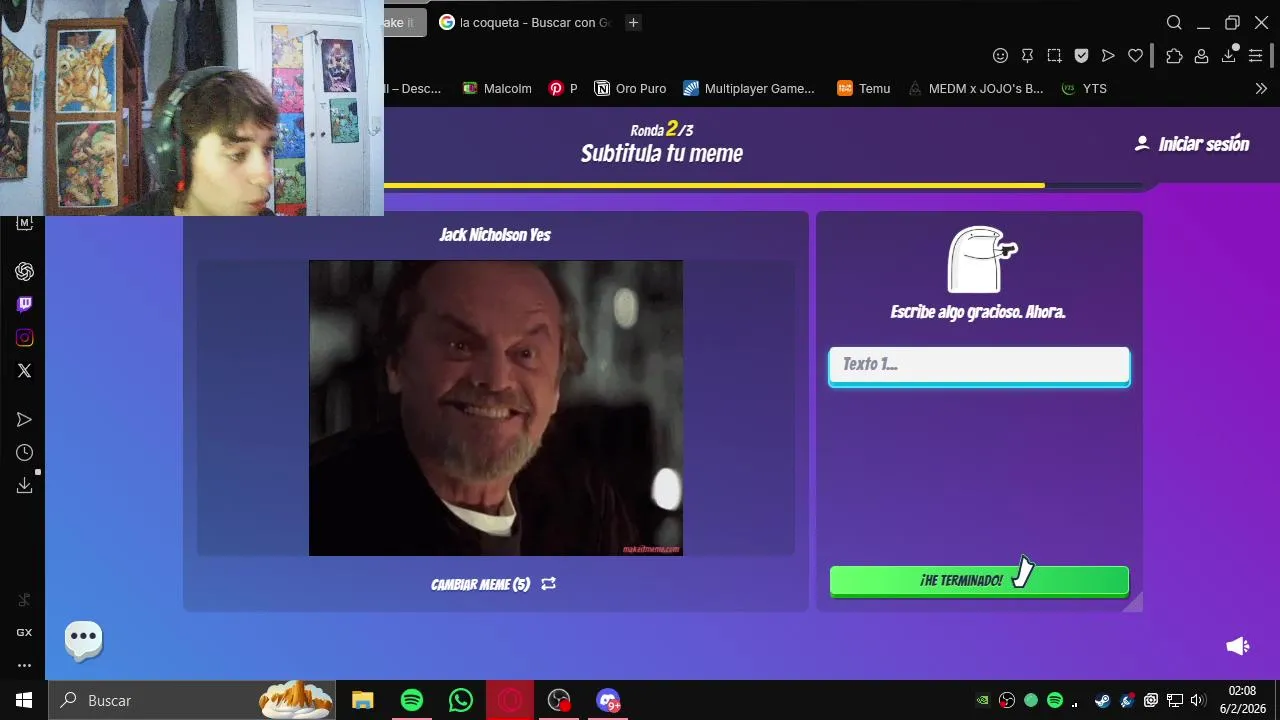The height and width of the screenshot is (720, 1280).
Task: Open Opera GX from the taskbar
Action: (x=510, y=700)
